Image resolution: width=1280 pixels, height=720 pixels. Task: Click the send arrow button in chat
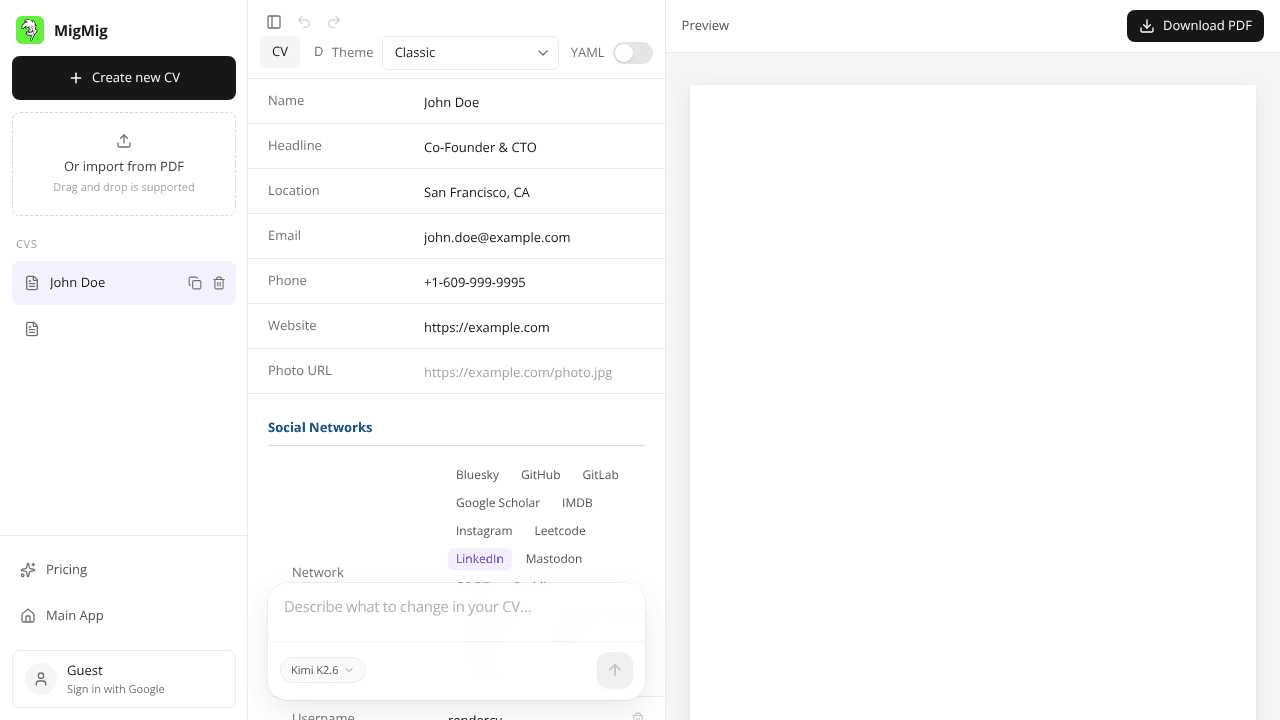pos(615,670)
